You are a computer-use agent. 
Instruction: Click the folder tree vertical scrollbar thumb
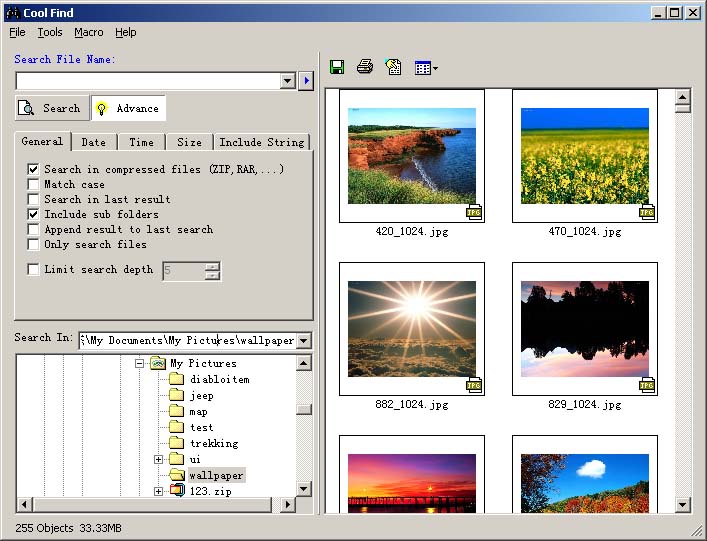pyautogui.click(x=304, y=409)
